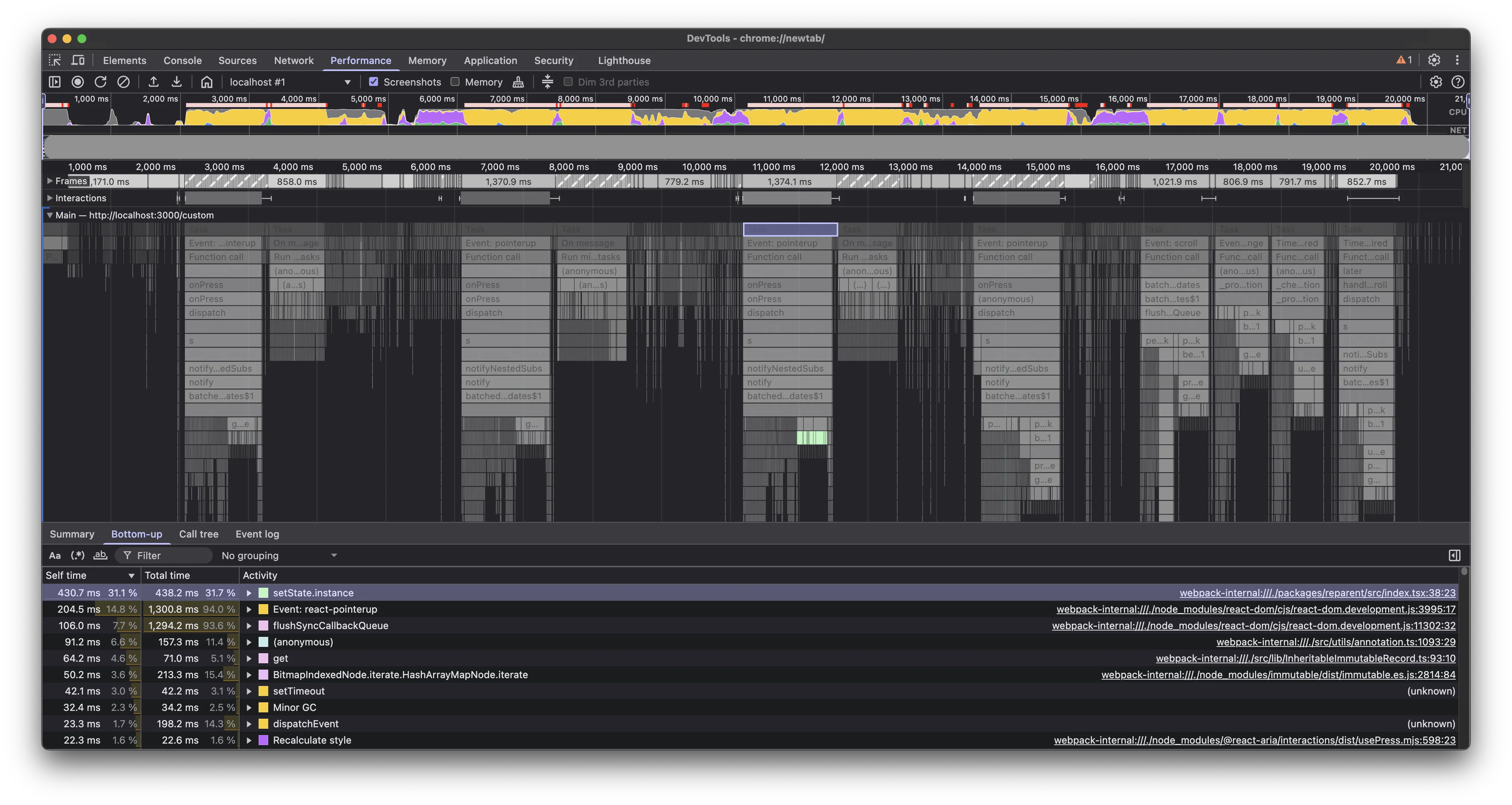Switch to the Call tree tab
This screenshot has height=805, width=1512.
click(198, 534)
